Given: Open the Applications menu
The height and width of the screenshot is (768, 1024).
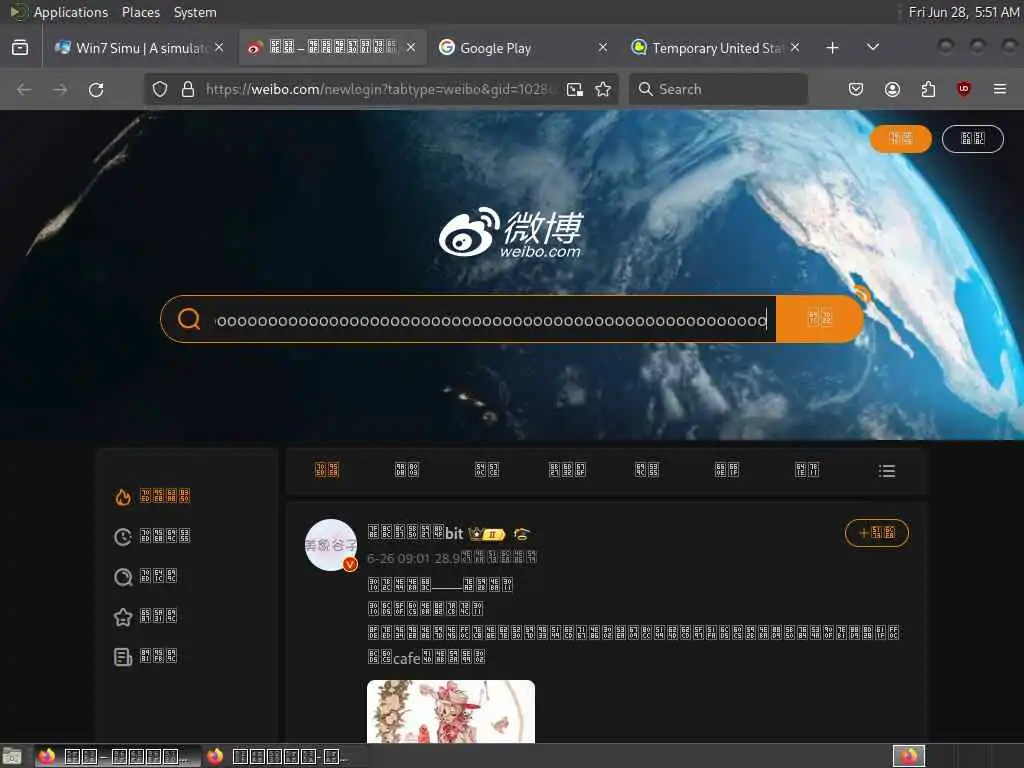Looking at the screenshot, I should click(x=71, y=12).
